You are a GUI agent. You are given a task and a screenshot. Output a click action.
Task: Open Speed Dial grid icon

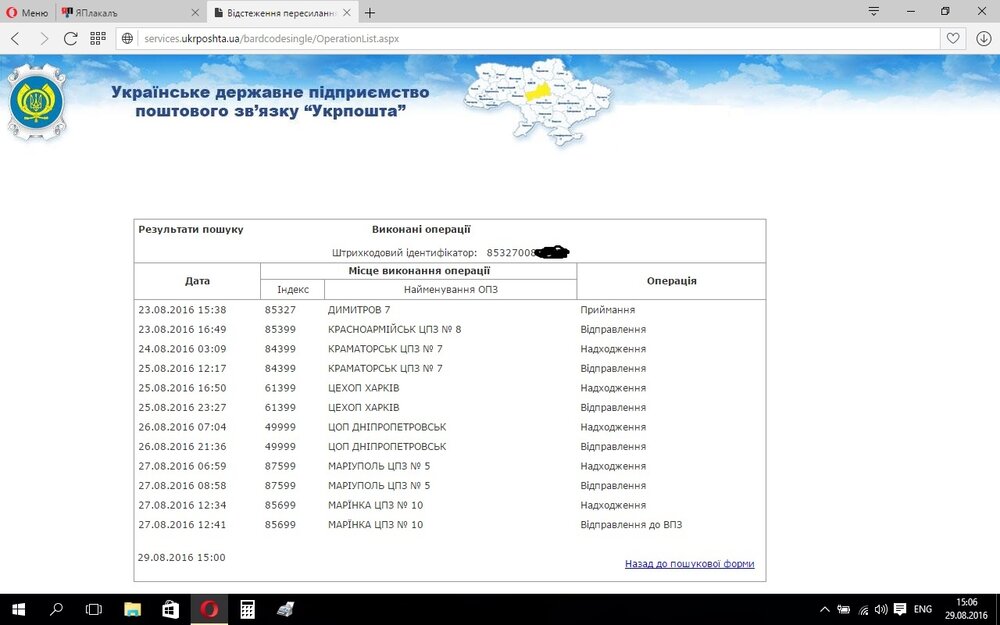[x=98, y=38]
